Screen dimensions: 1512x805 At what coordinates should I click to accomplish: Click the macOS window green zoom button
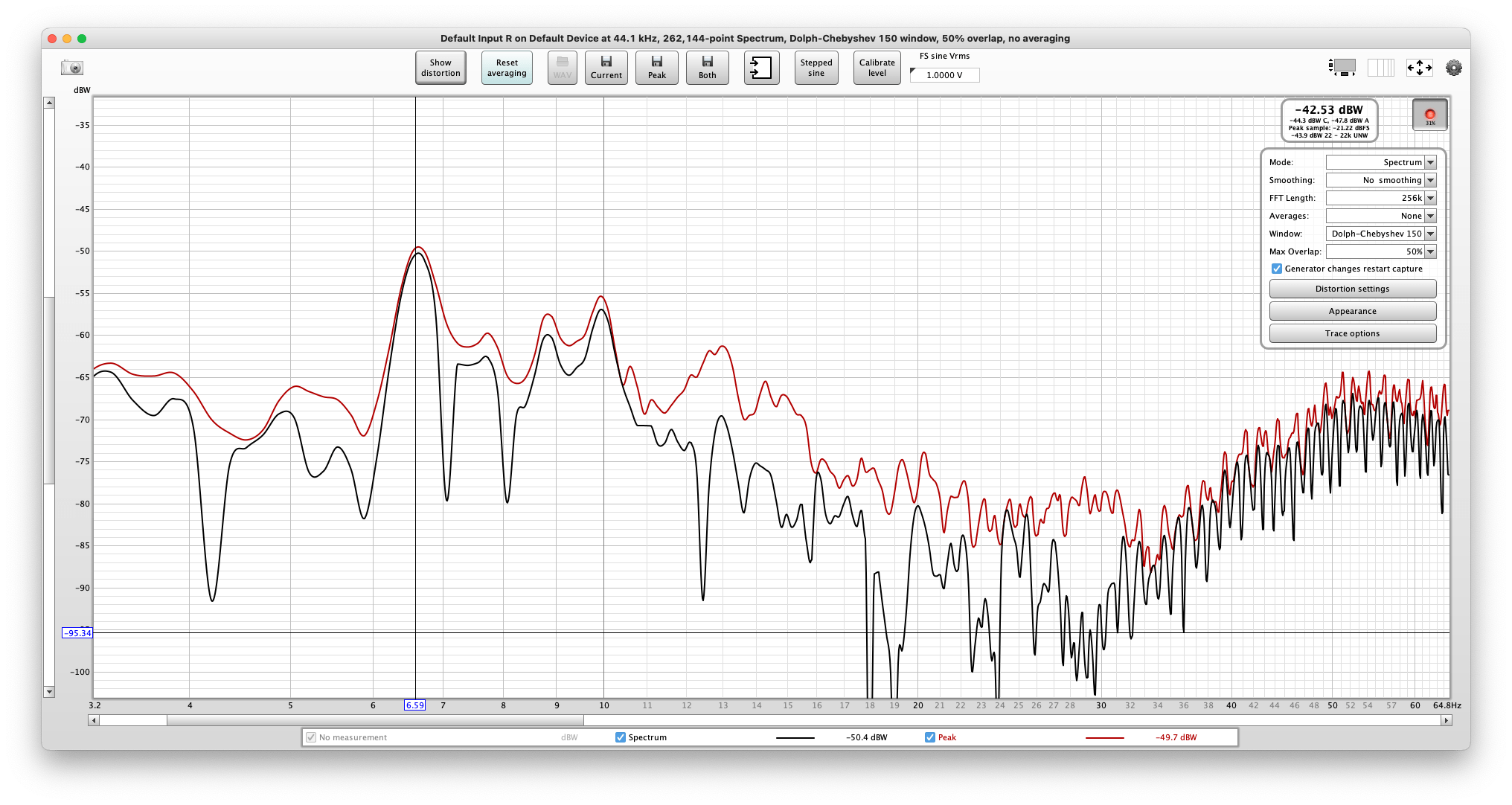[x=82, y=39]
